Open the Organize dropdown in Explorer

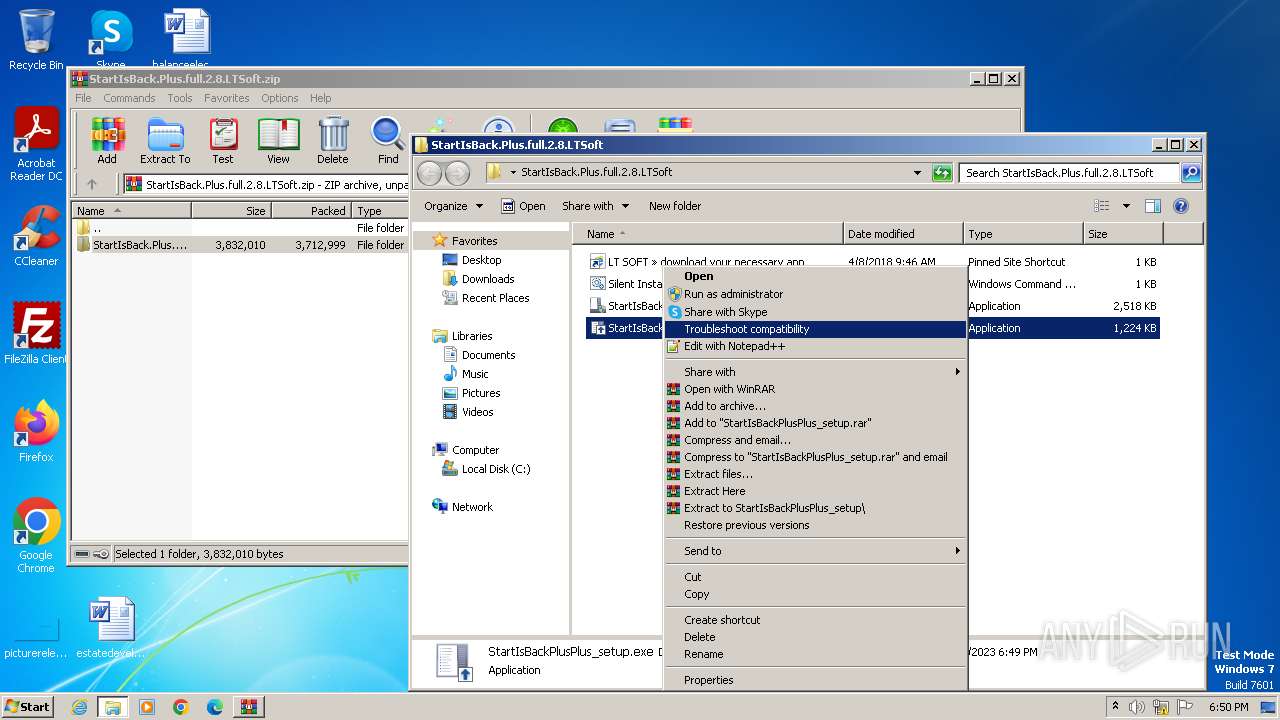(453, 206)
